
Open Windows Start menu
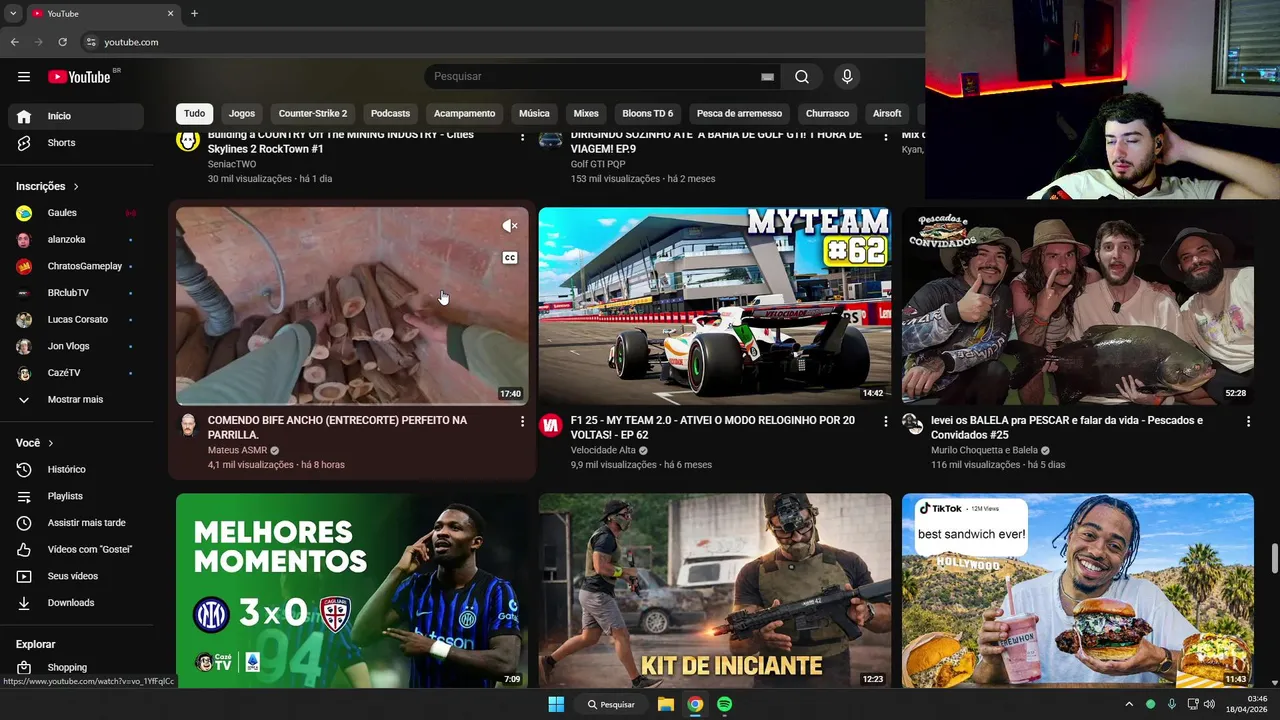pos(556,704)
